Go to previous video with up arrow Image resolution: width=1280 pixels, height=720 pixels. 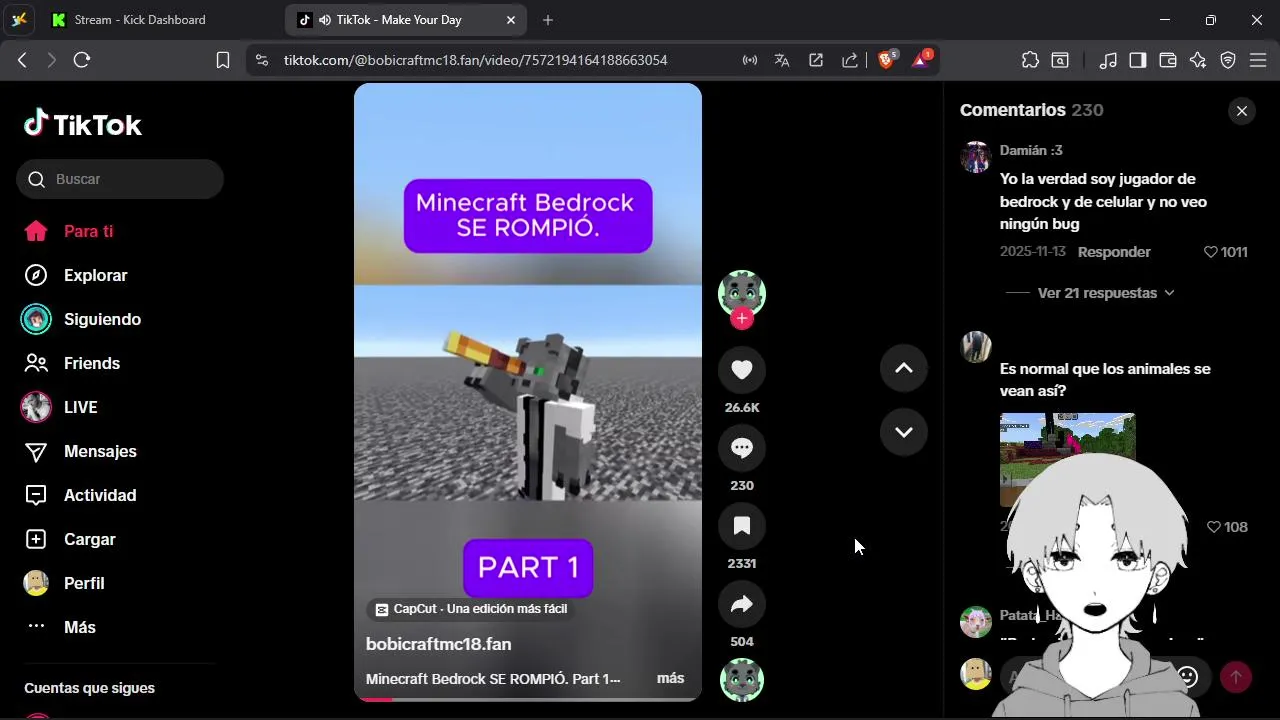(x=904, y=368)
